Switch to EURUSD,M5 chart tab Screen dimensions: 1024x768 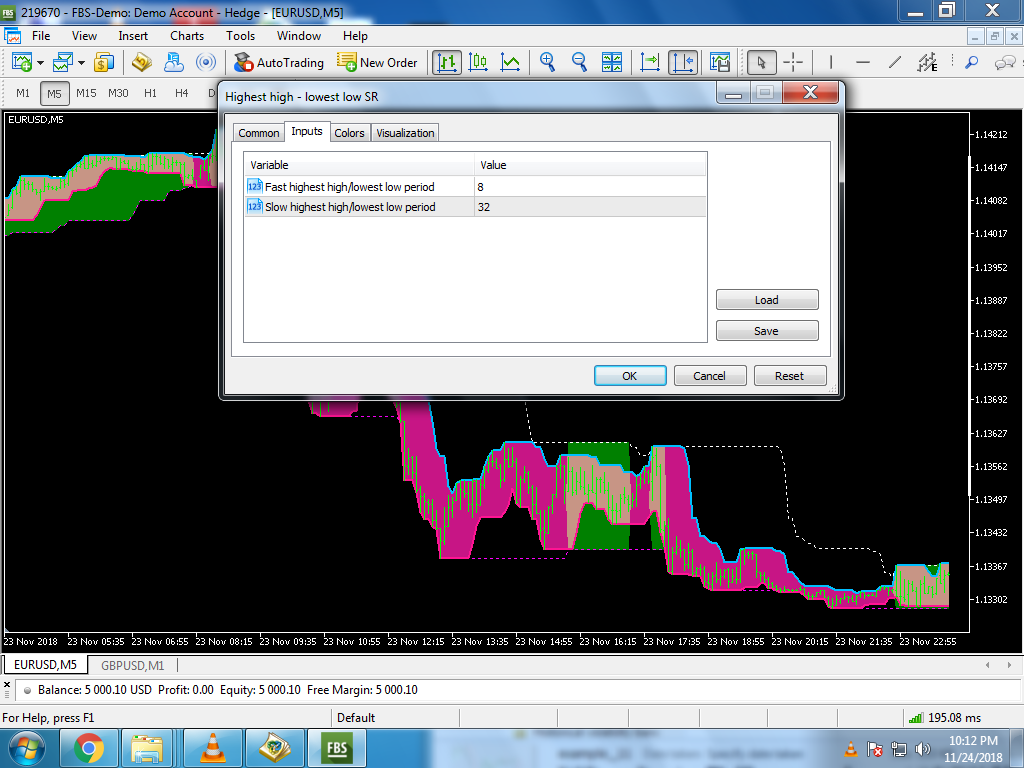(x=45, y=665)
